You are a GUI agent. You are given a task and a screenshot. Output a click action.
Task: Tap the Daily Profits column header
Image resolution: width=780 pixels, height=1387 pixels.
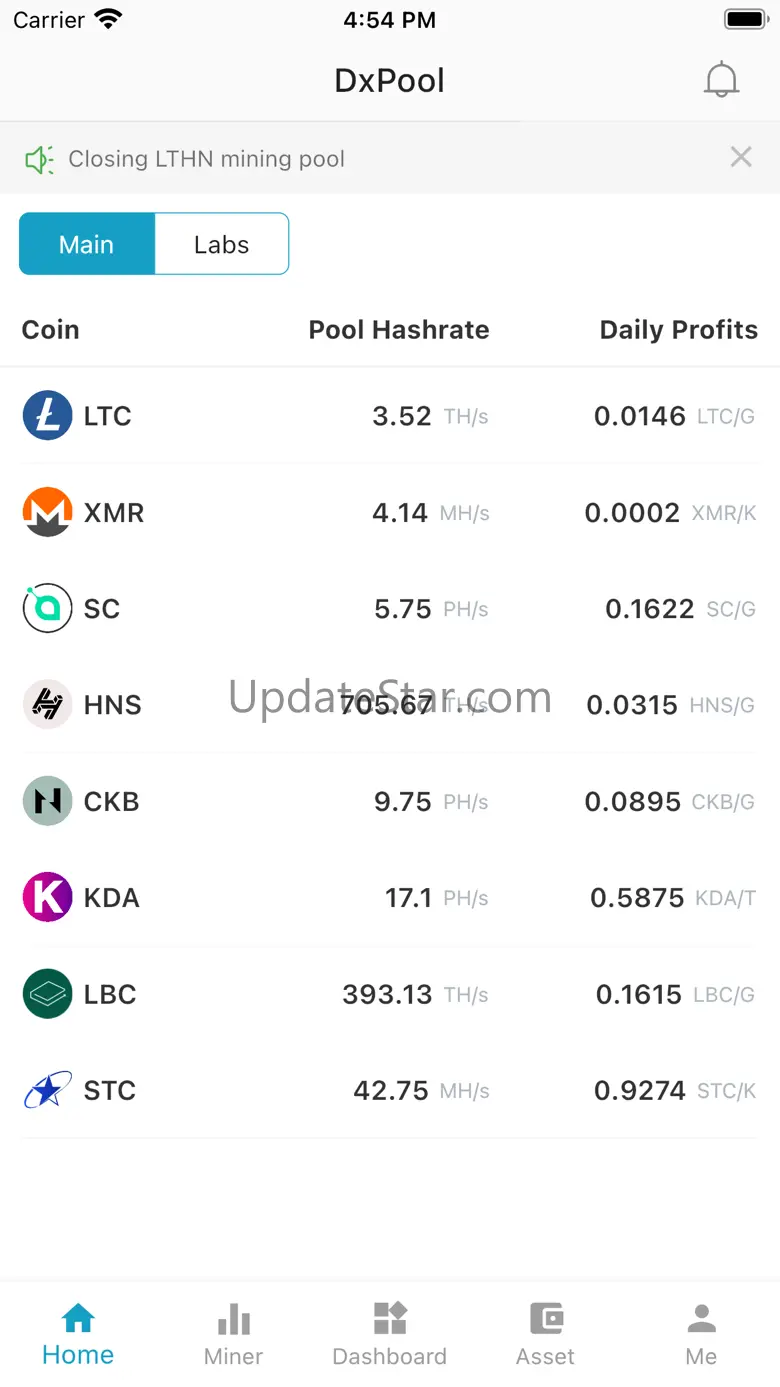pyautogui.click(x=678, y=330)
